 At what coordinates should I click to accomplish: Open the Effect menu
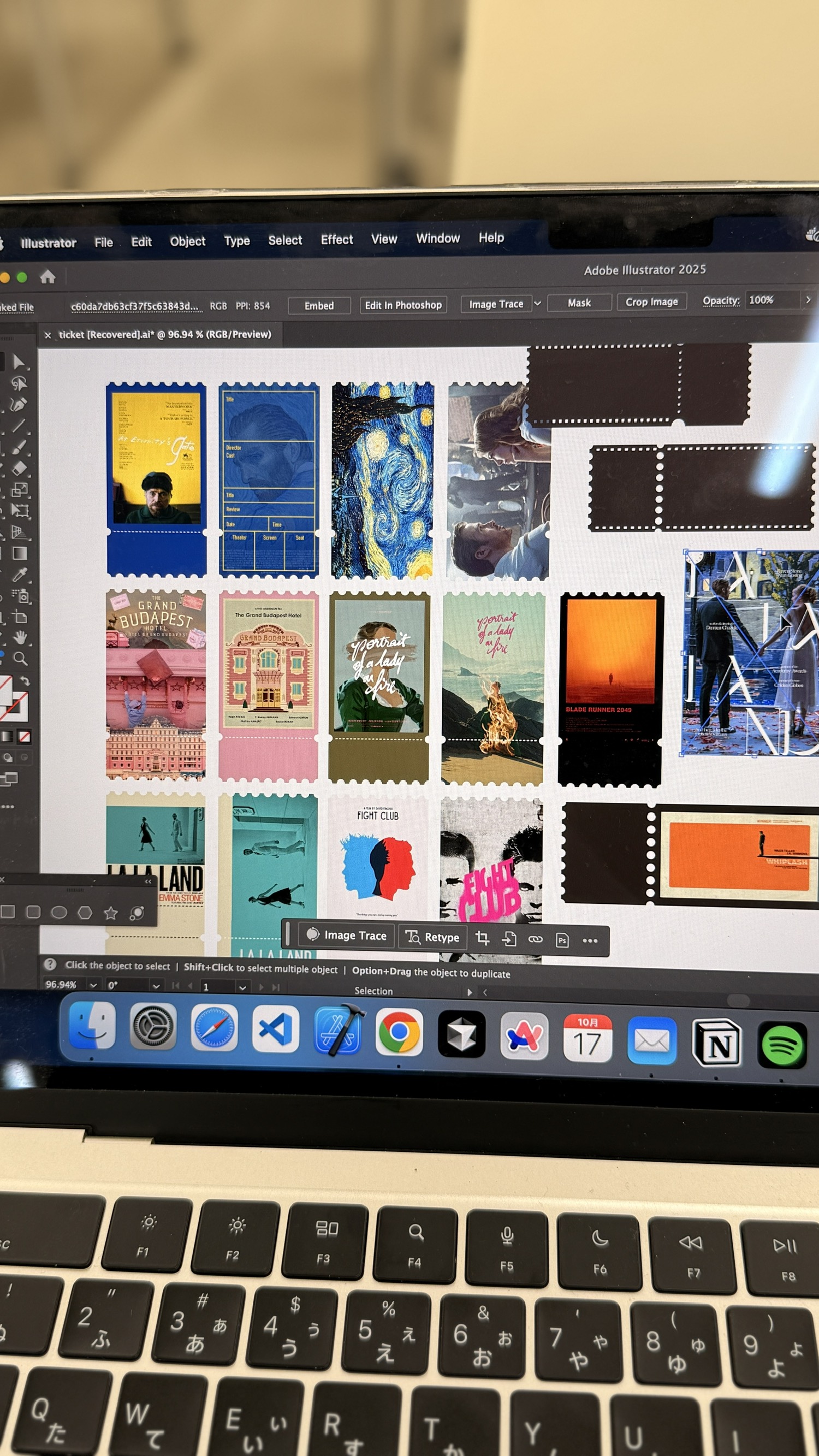pyautogui.click(x=337, y=240)
